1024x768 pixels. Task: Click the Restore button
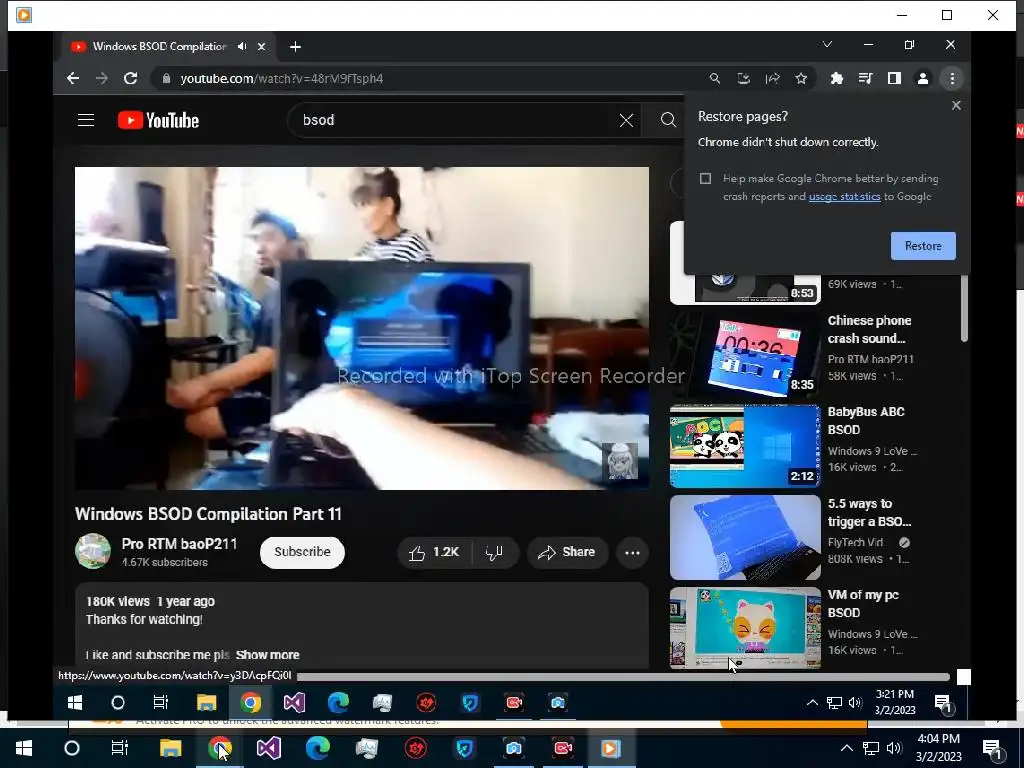[923, 246]
